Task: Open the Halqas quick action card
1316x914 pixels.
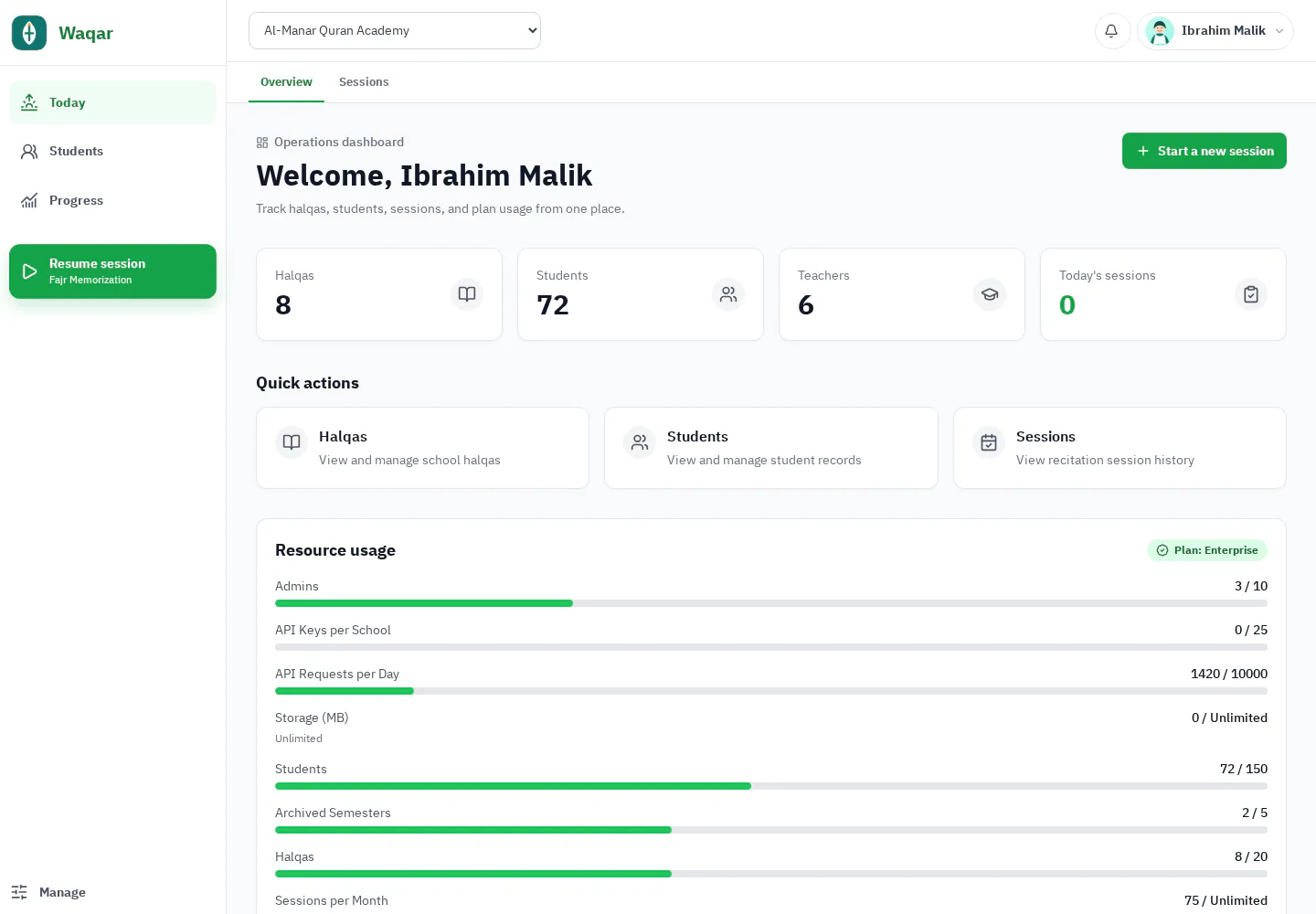Action: tap(422, 448)
